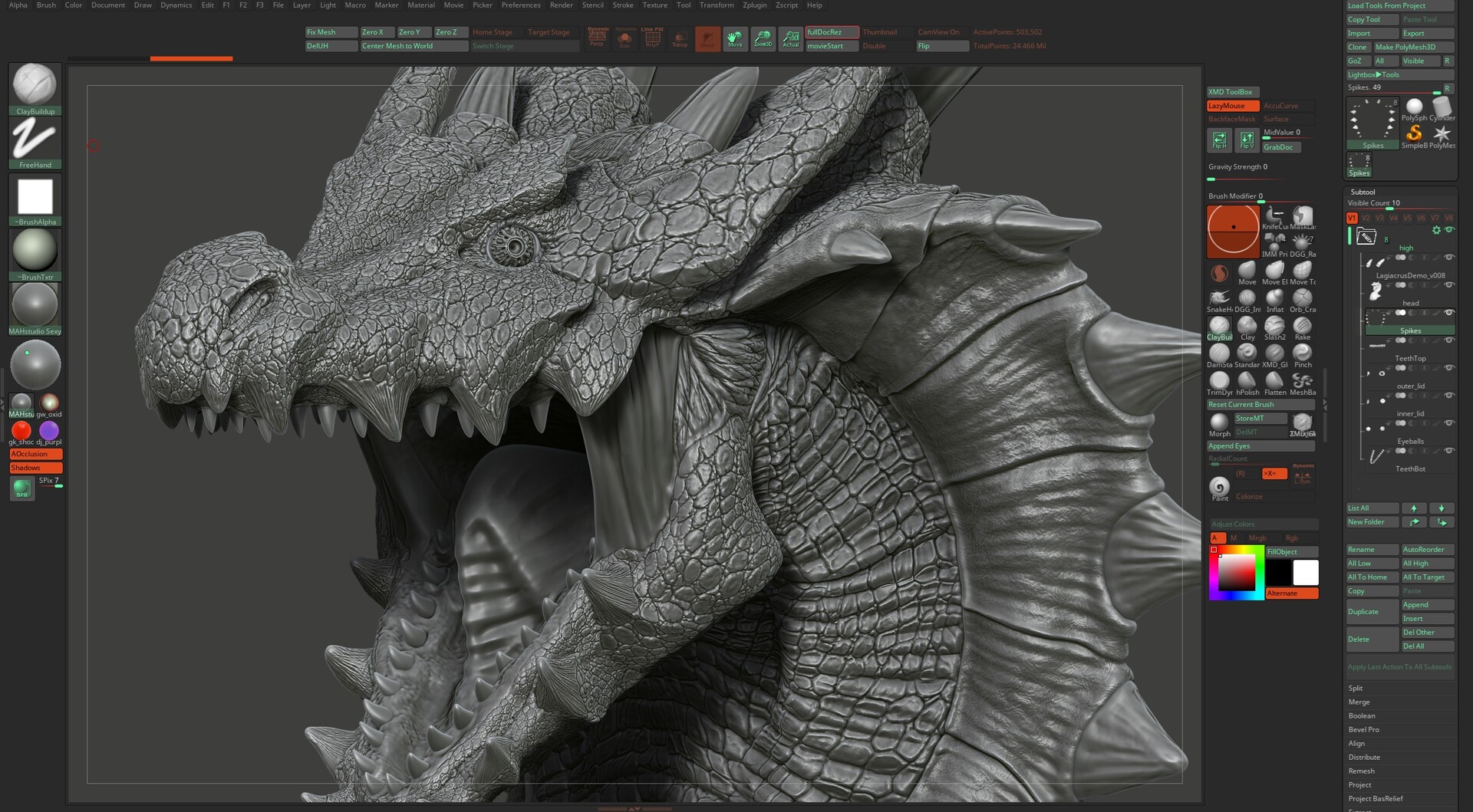Choose the hPolish brush

click(x=1247, y=380)
